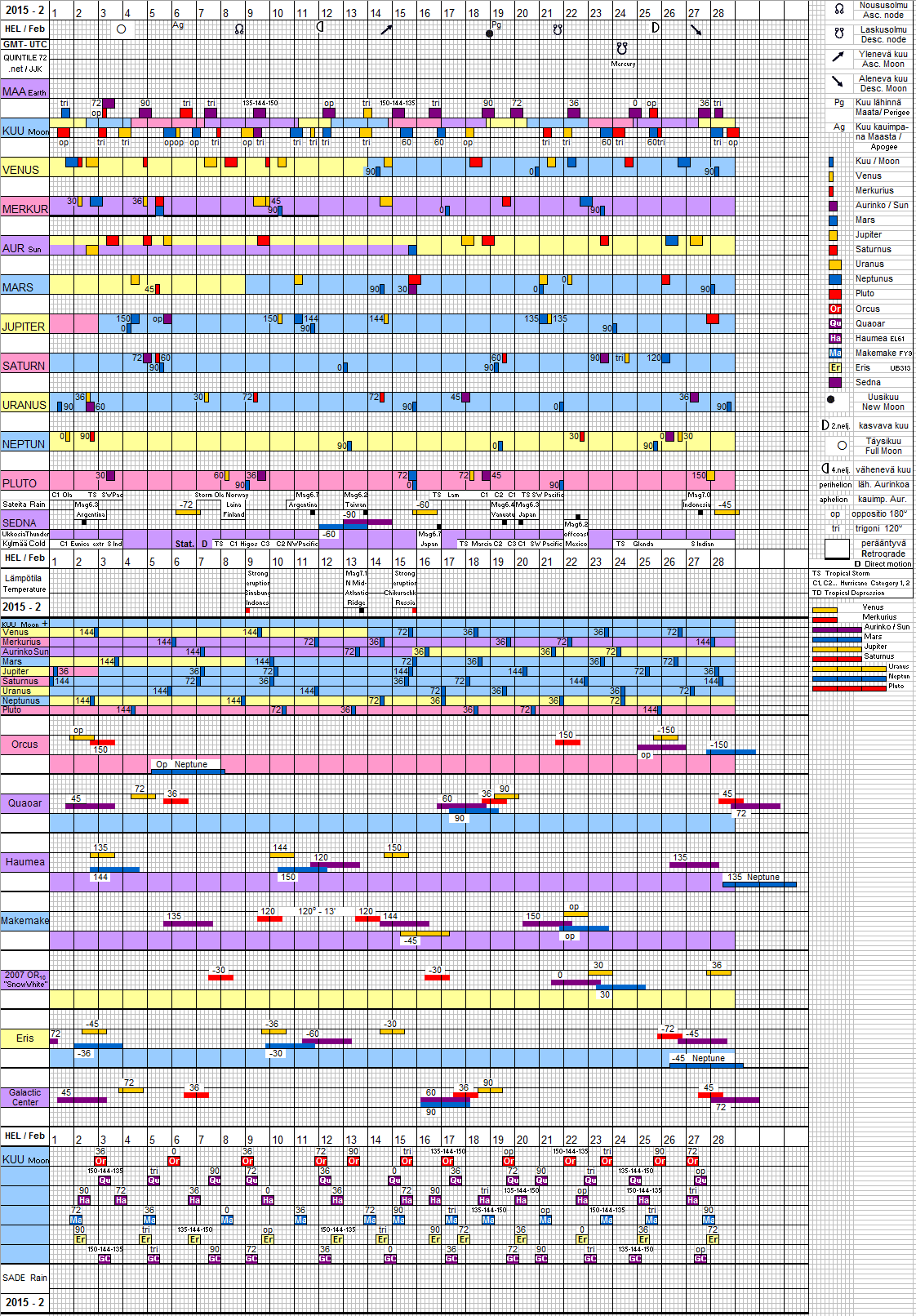The height and width of the screenshot is (1316, 916).
Task: Click the Galactic Center row label
Action: (24, 1097)
